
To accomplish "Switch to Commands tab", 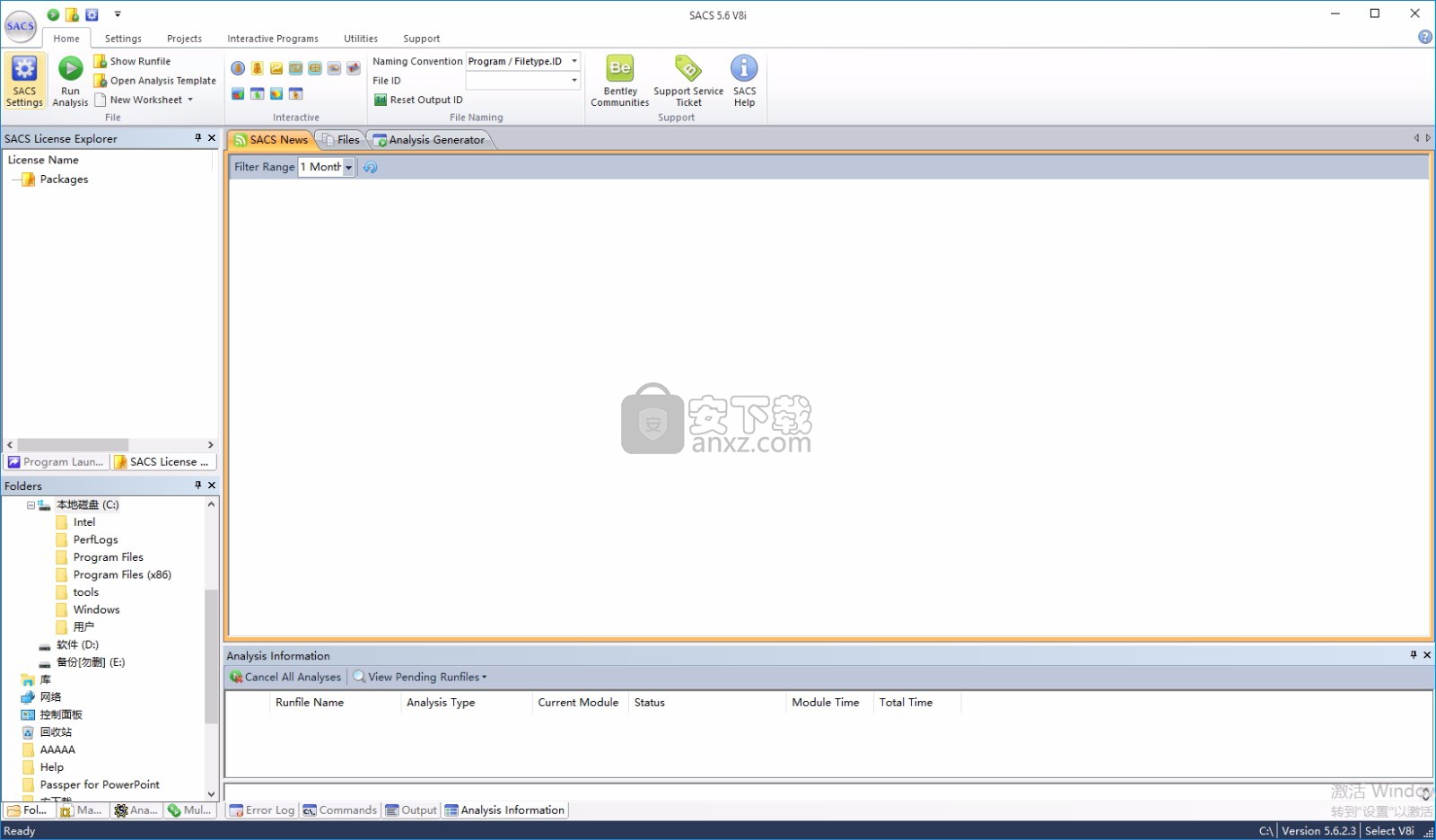I will tap(339, 810).
